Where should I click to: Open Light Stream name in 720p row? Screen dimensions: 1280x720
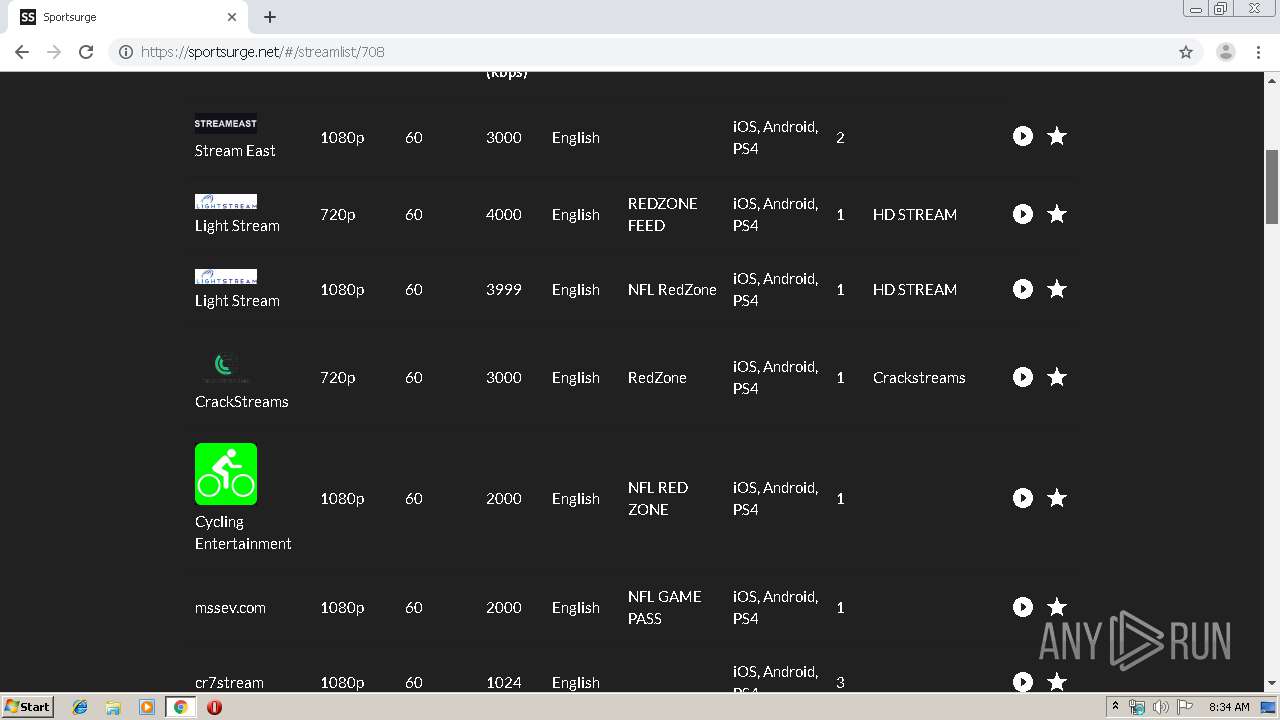pos(237,226)
